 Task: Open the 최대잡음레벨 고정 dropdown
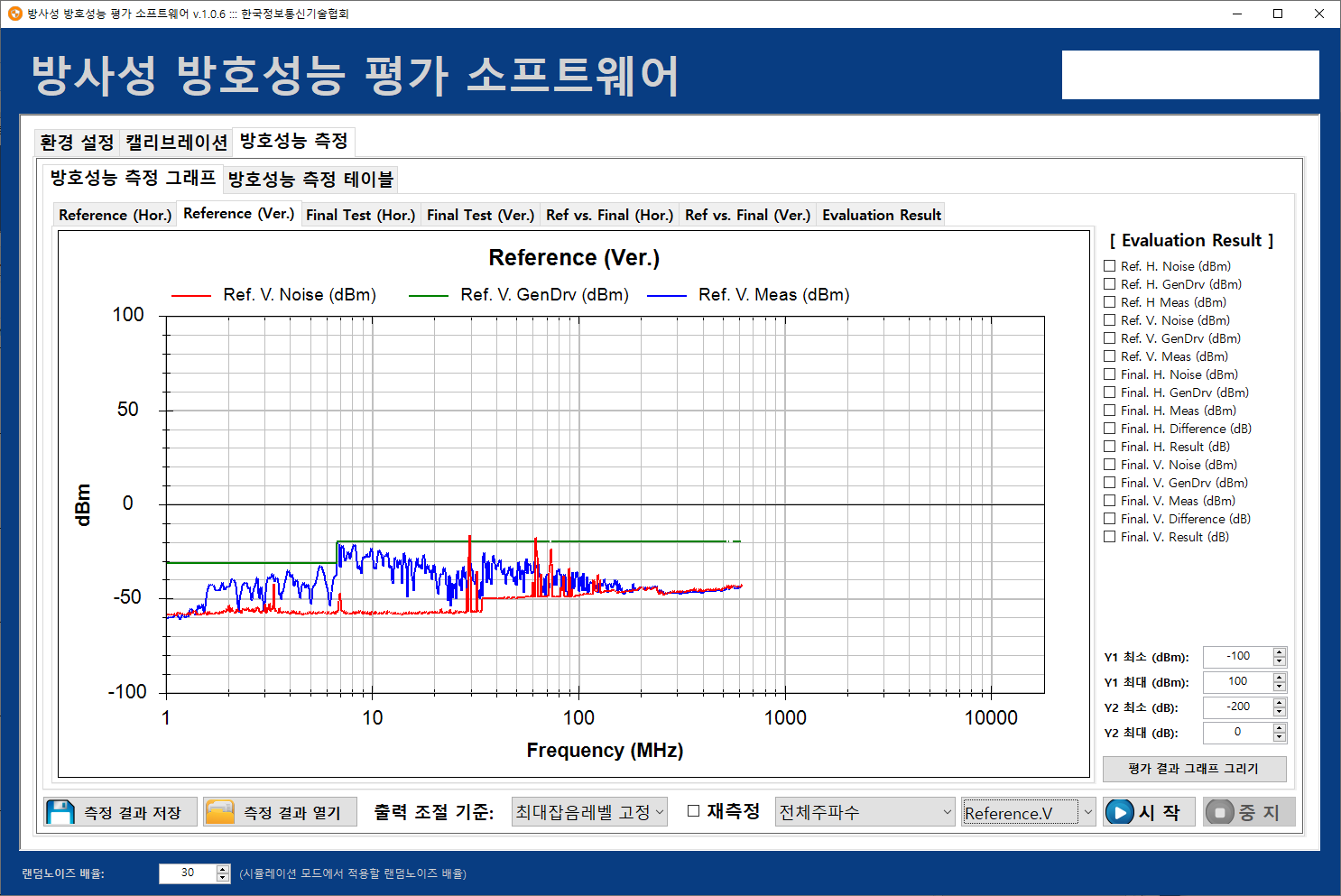click(x=588, y=812)
